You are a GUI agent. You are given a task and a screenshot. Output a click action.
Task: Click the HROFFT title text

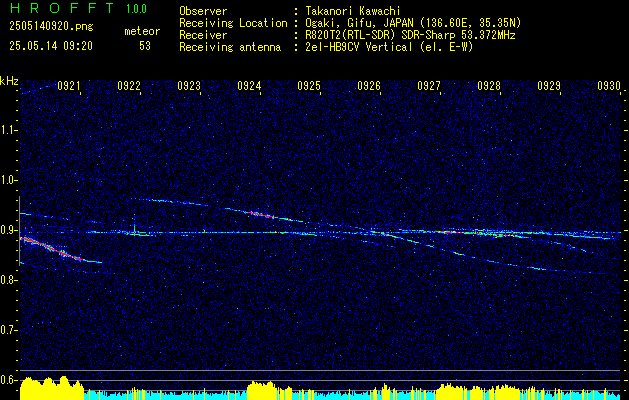[x=62, y=8]
